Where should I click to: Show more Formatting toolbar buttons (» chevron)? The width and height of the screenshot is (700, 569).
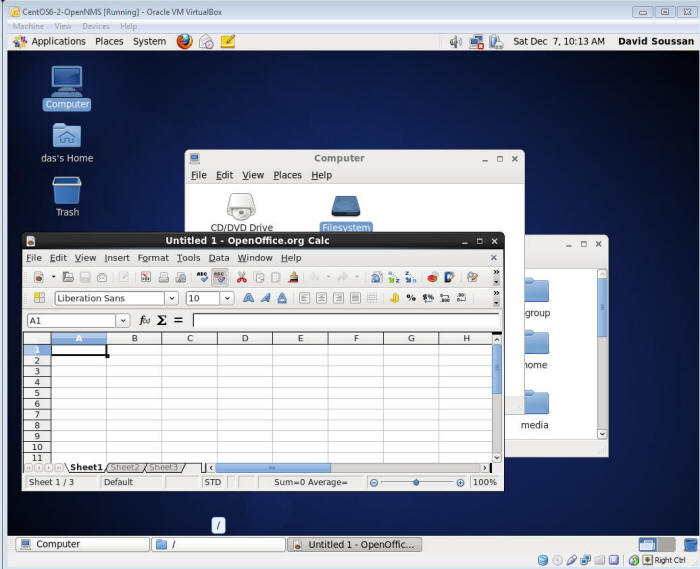pyautogui.click(x=496, y=293)
